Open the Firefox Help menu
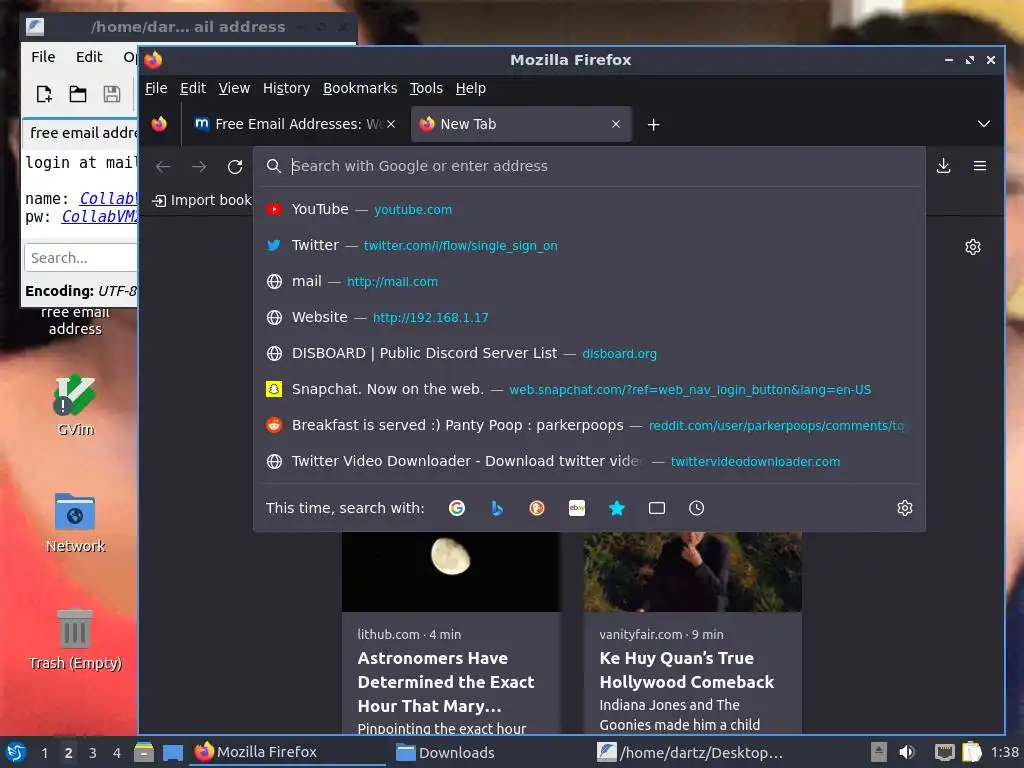This screenshot has width=1024, height=768. [471, 88]
